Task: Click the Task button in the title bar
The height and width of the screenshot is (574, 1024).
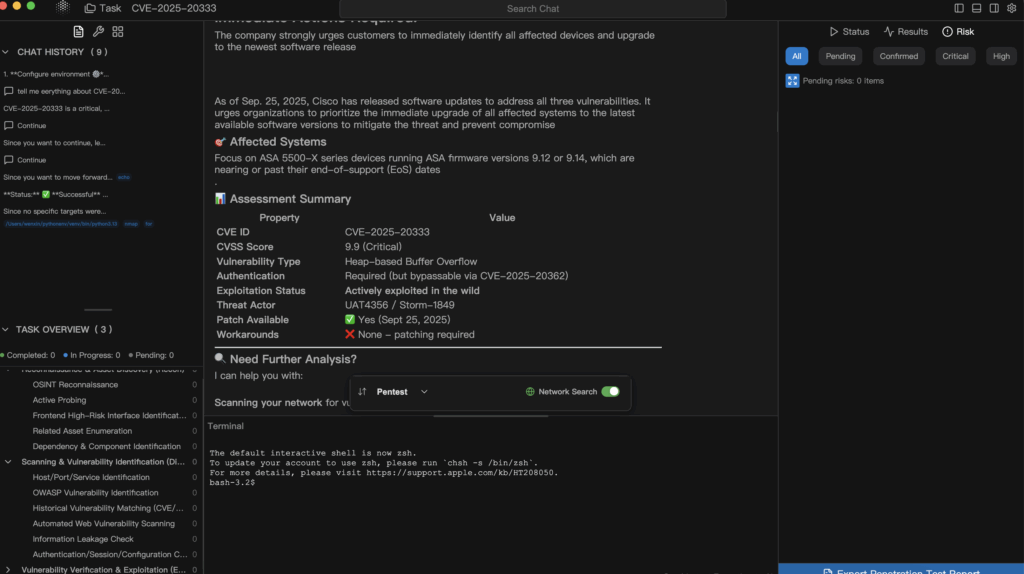Action: click(x=103, y=8)
